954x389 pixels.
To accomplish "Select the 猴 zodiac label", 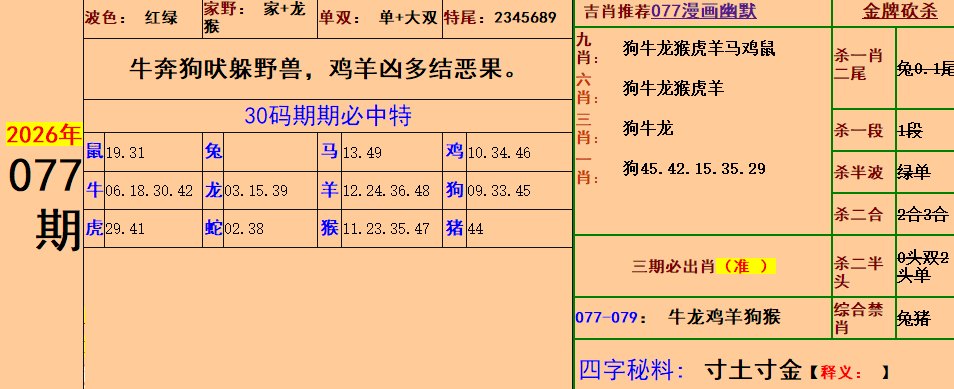I will coord(329,228).
